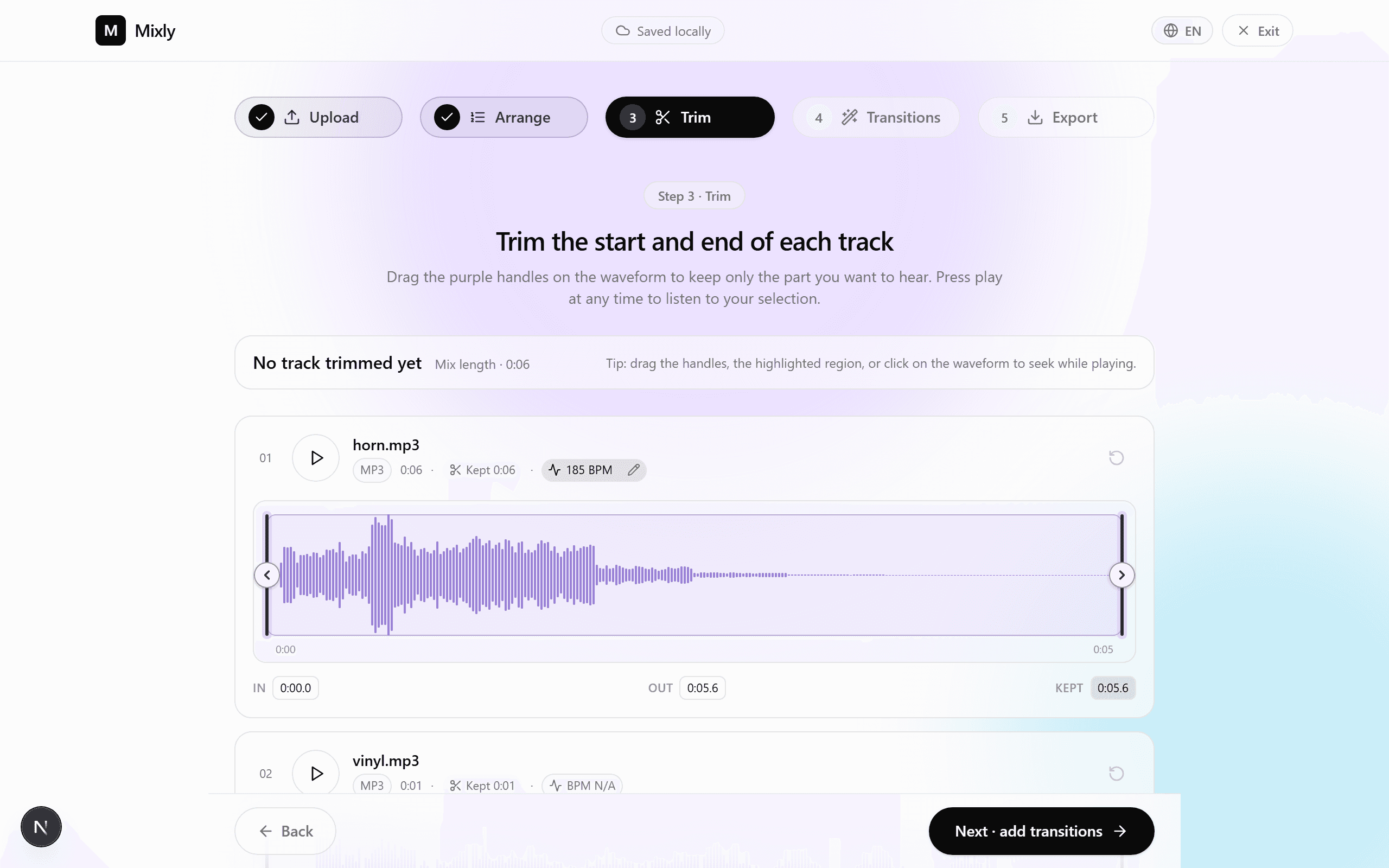Open the EN language selector
The height and width of the screenshot is (868, 1389).
click(x=1182, y=31)
